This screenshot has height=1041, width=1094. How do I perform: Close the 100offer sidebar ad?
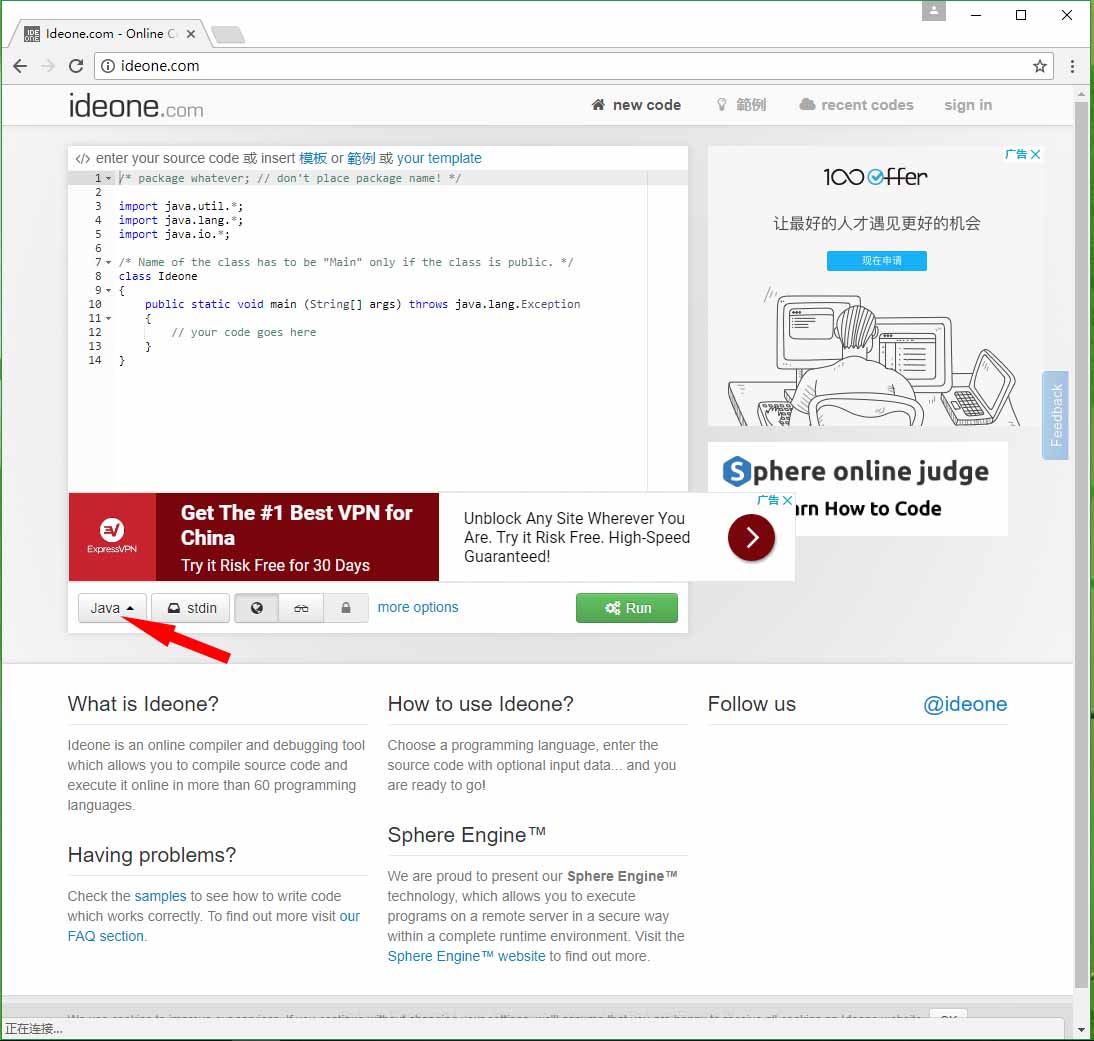tap(1035, 154)
